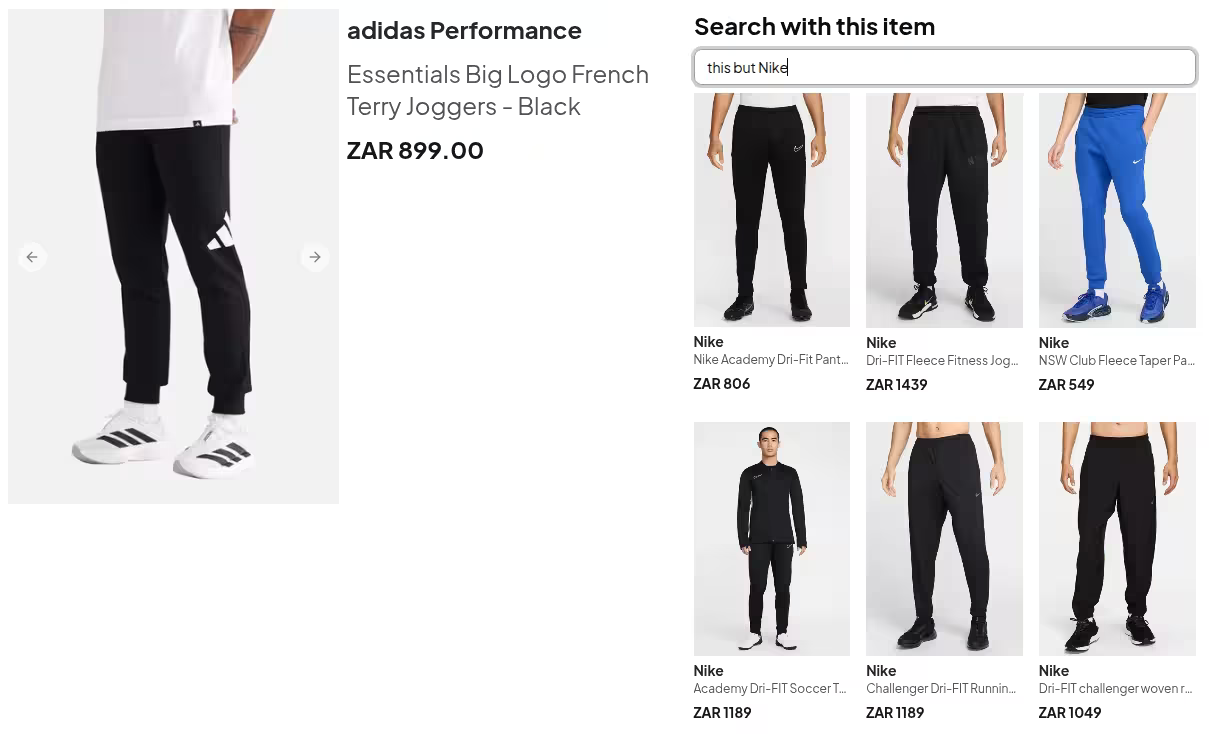
Task: Select the Challenger Dri-FIT Running pants thumbnail
Action: pos(944,538)
